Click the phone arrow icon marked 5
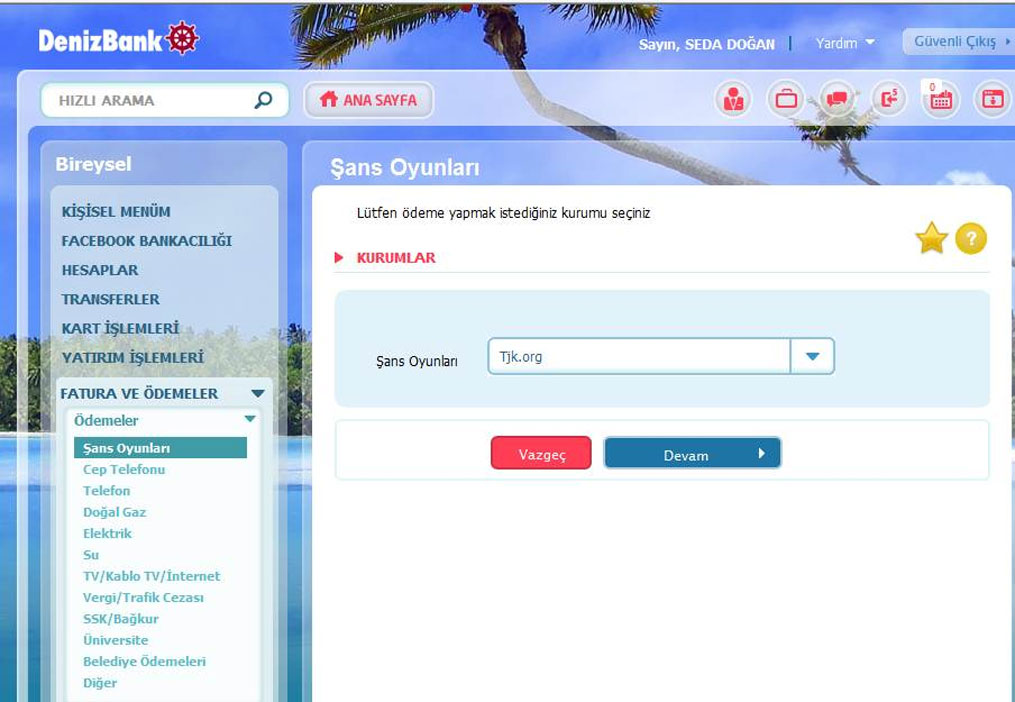Viewport: 1015px width, 702px height. pyautogui.click(x=889, y=100)
